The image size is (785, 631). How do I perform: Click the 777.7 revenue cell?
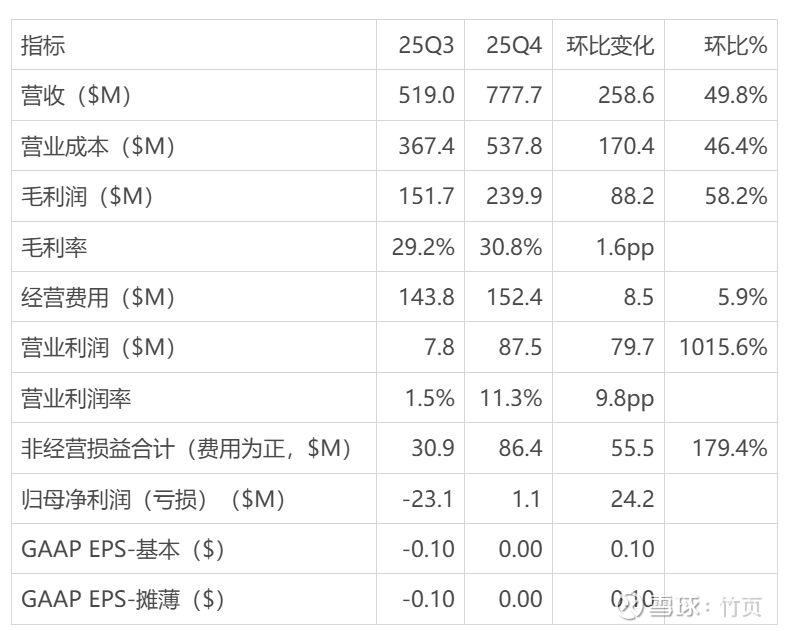[513, 96]
